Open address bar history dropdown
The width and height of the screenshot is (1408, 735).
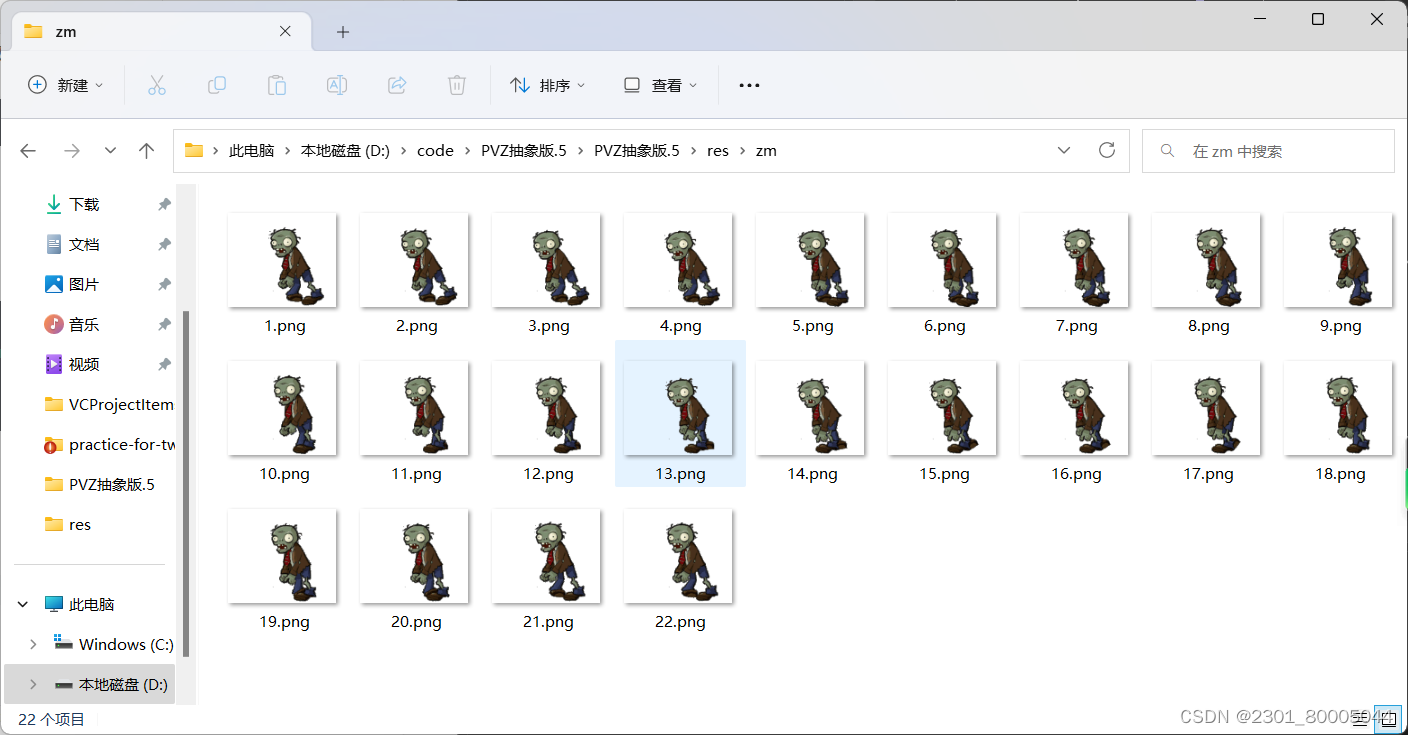click(x=1063, y=150)
